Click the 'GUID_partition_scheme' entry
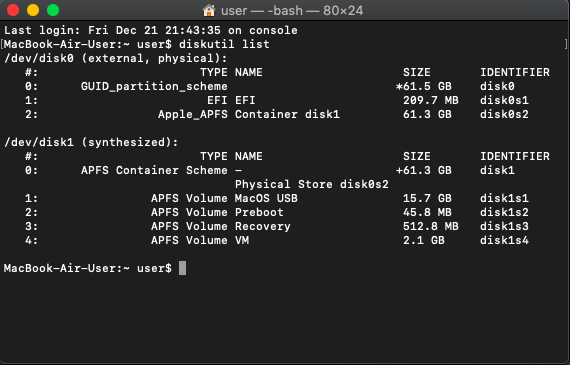The image size is (570, 365). pos(154,87)
